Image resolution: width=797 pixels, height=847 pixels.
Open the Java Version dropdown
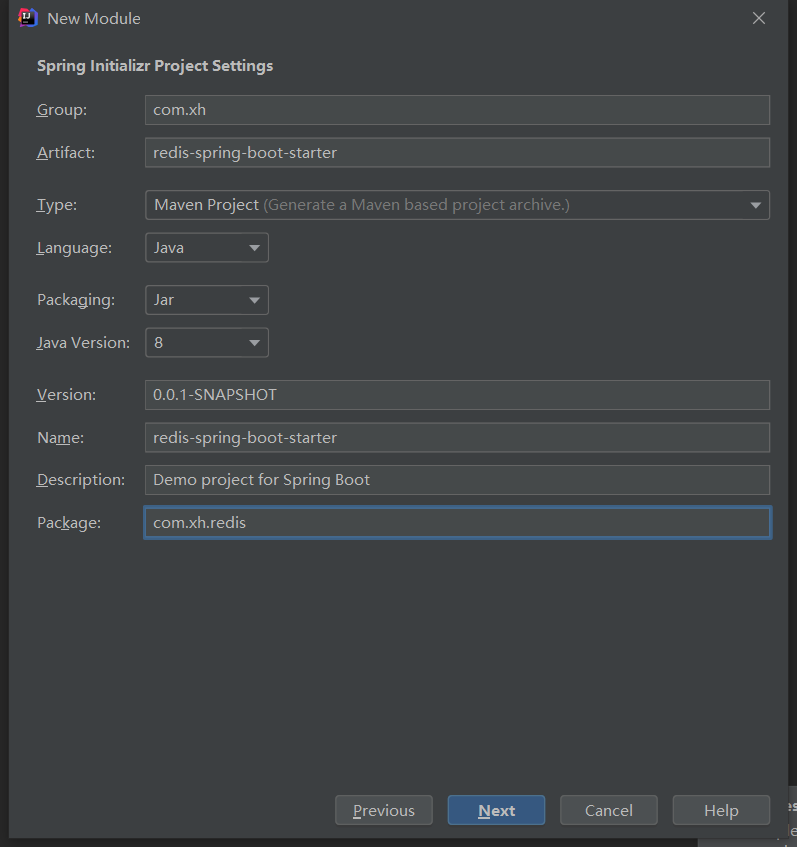(x=207, y=342)
